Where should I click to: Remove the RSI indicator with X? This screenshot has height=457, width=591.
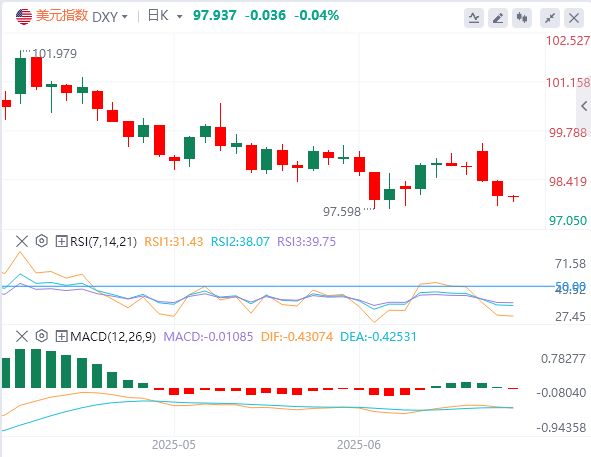tap(22, 241)
